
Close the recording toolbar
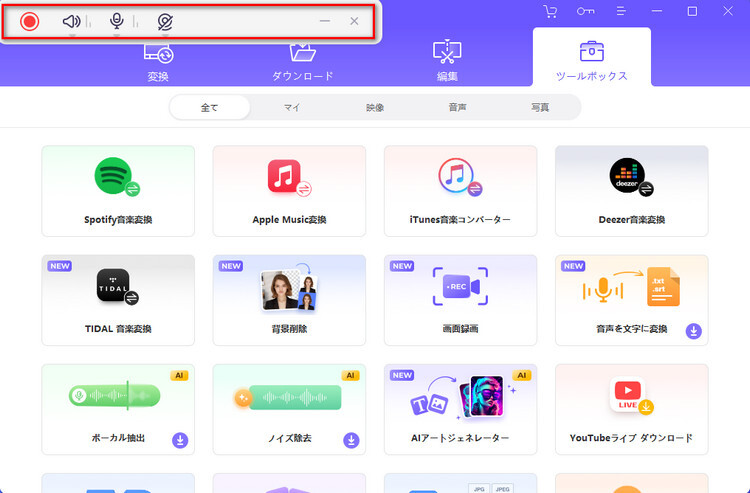pos(354,21)
